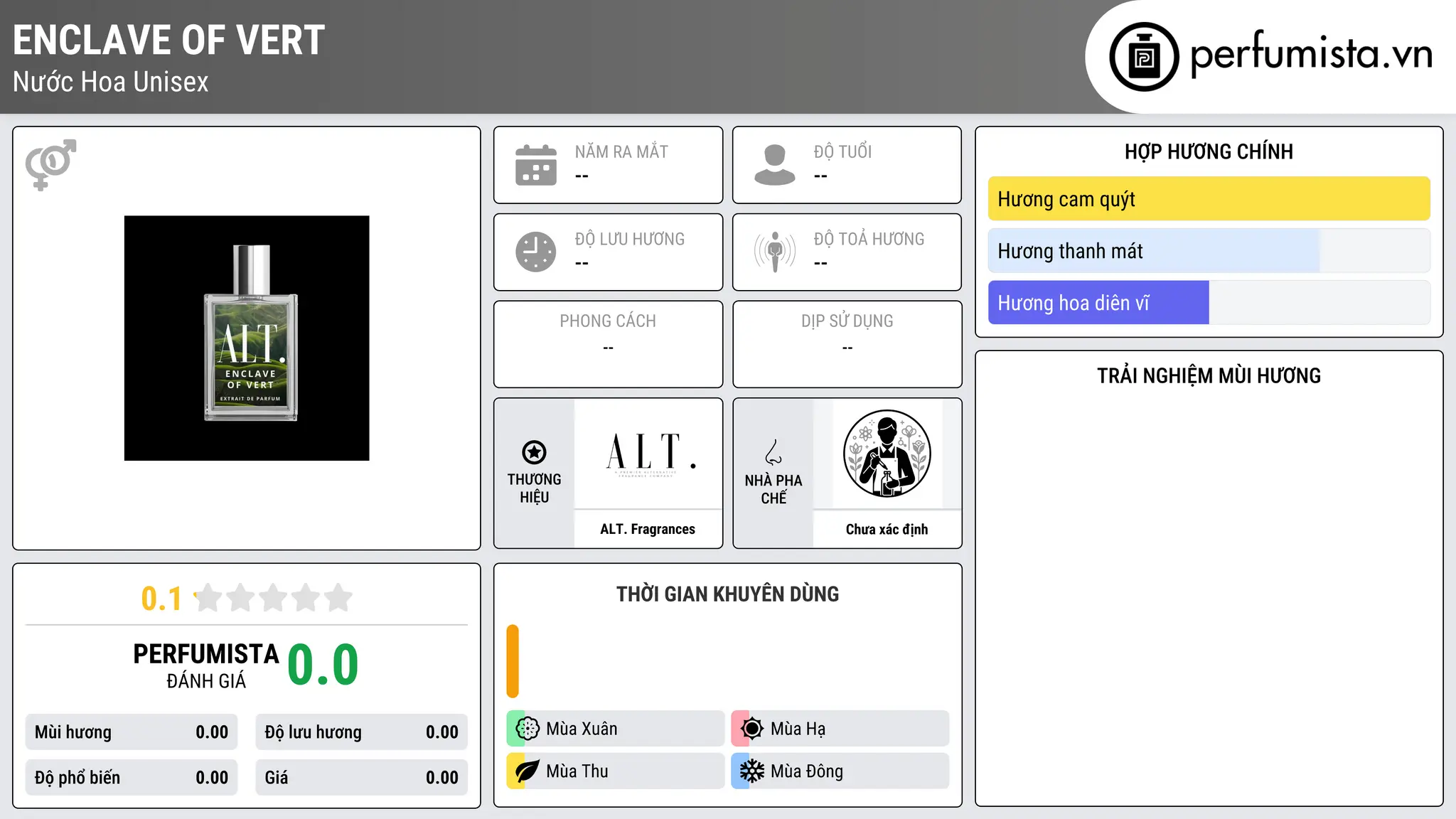
Task: Click the winter snowflake season icon
Action: coord(752,771)
